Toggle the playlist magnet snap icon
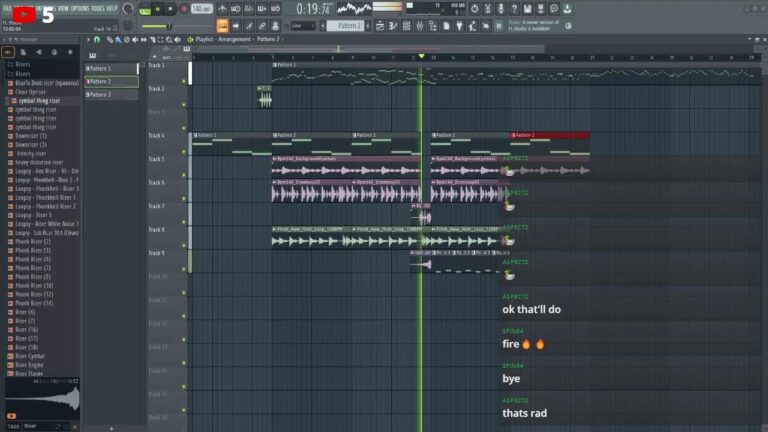Screen dimensions: 768x432 click(x=97, y=40)
